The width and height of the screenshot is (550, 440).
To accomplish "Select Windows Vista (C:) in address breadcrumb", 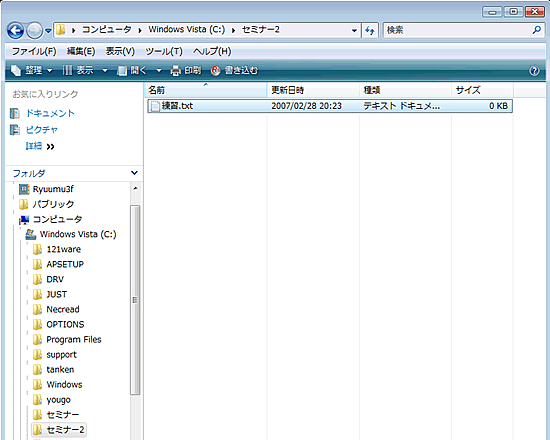I will [x=187, y=29].
